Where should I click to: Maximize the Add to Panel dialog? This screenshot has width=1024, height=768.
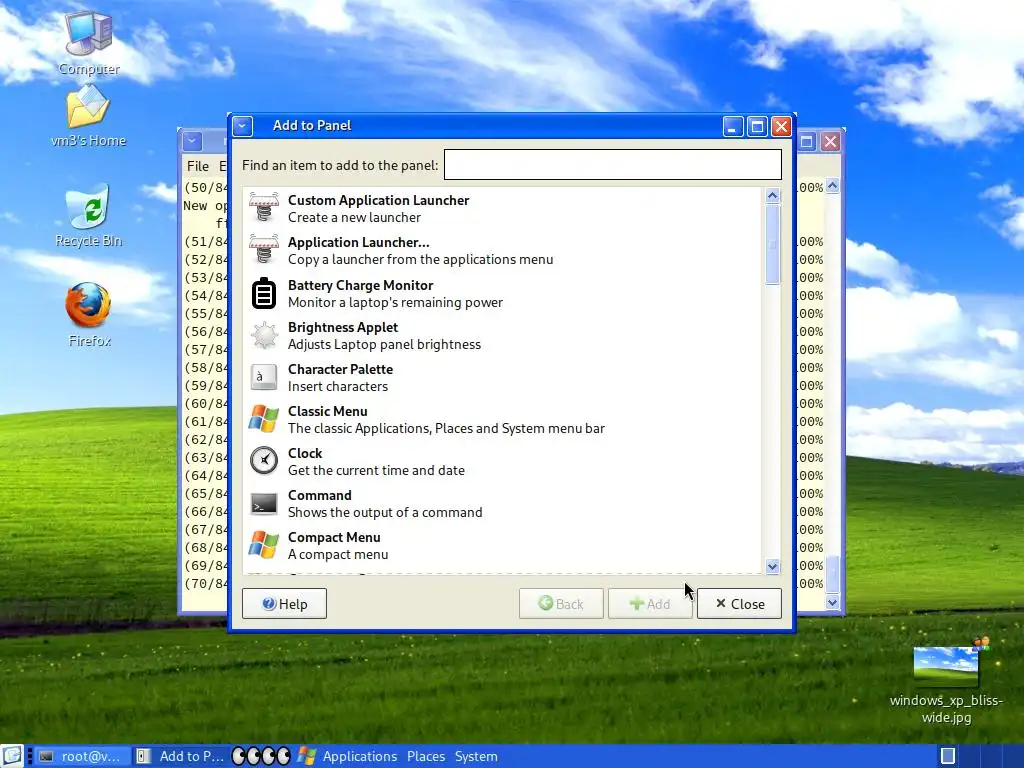[757, 126]
